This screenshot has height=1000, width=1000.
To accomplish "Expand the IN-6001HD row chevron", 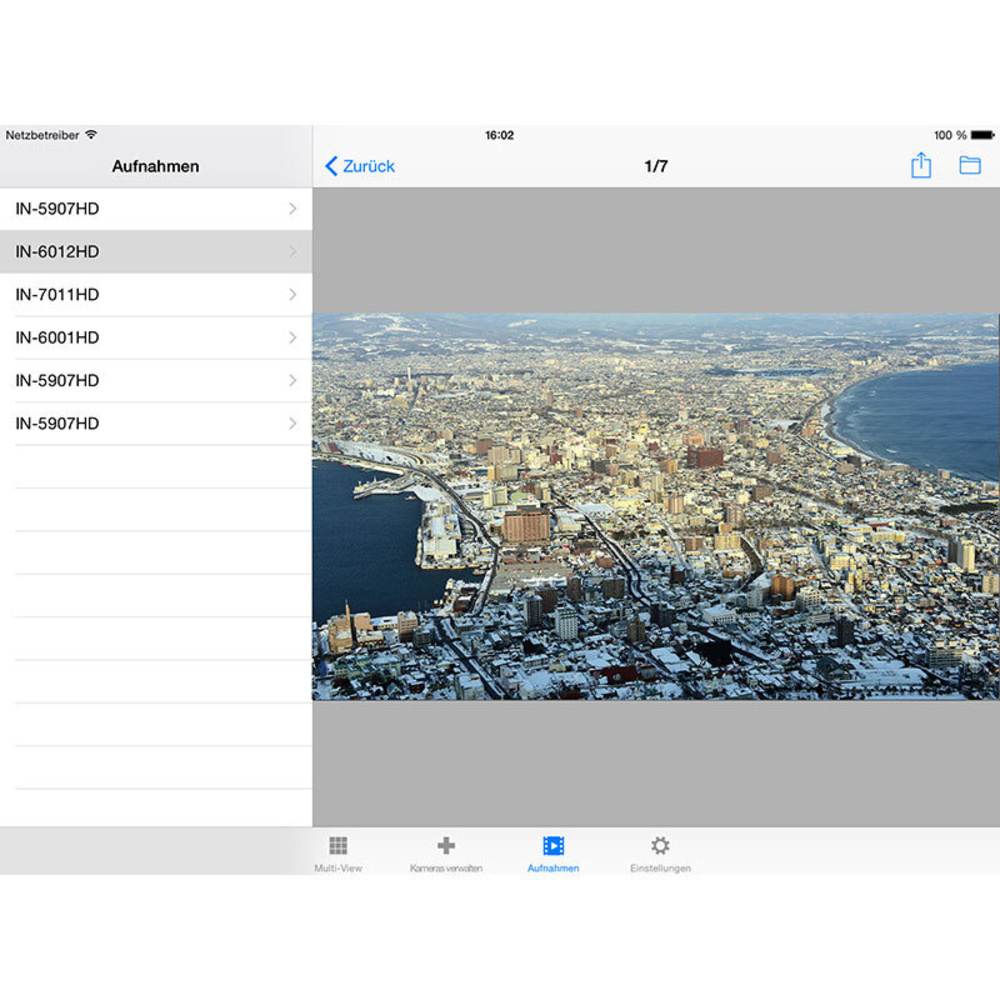I will 293,337.
